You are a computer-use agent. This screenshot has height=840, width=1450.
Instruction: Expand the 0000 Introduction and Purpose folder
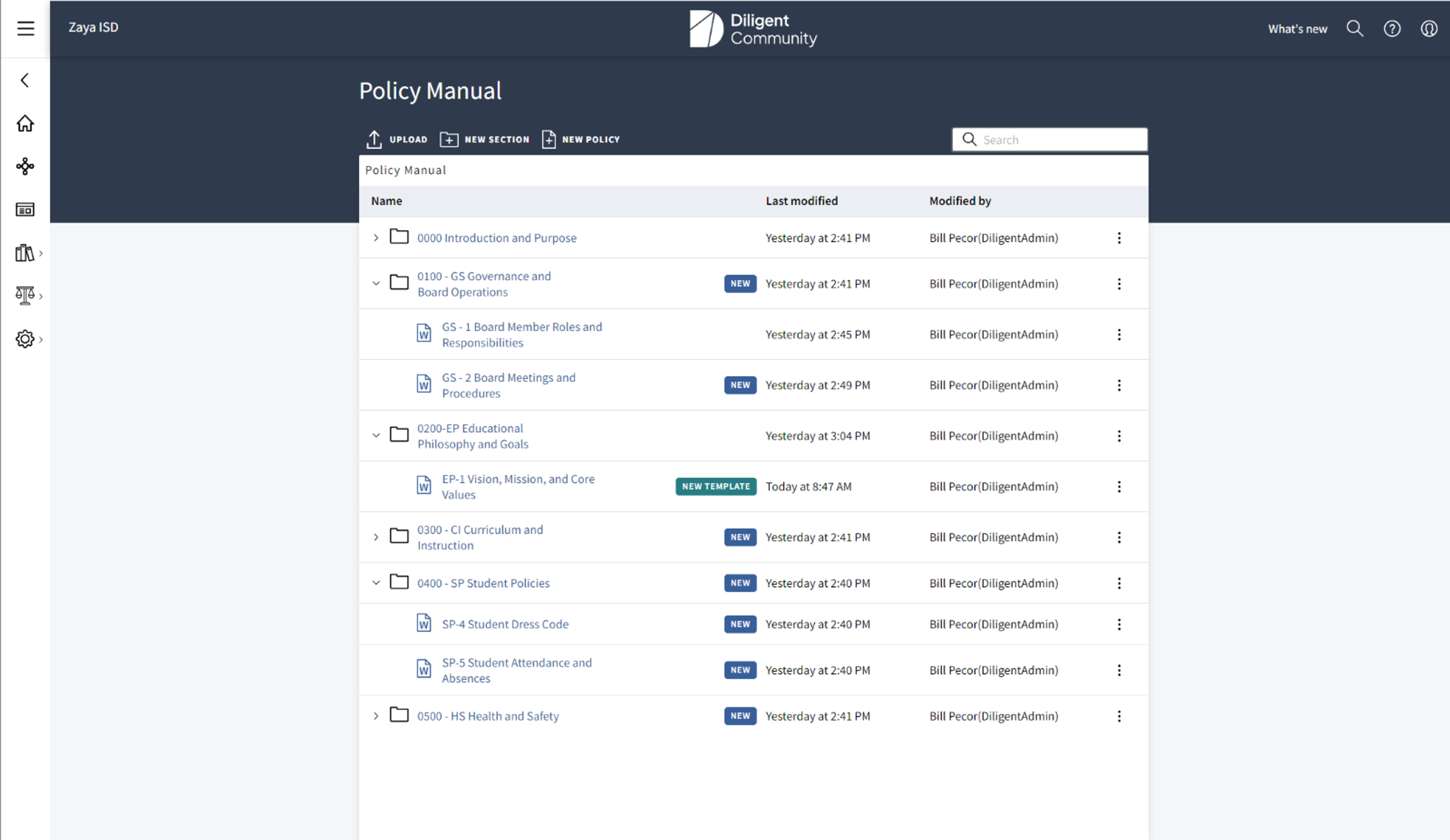[376, 237]
